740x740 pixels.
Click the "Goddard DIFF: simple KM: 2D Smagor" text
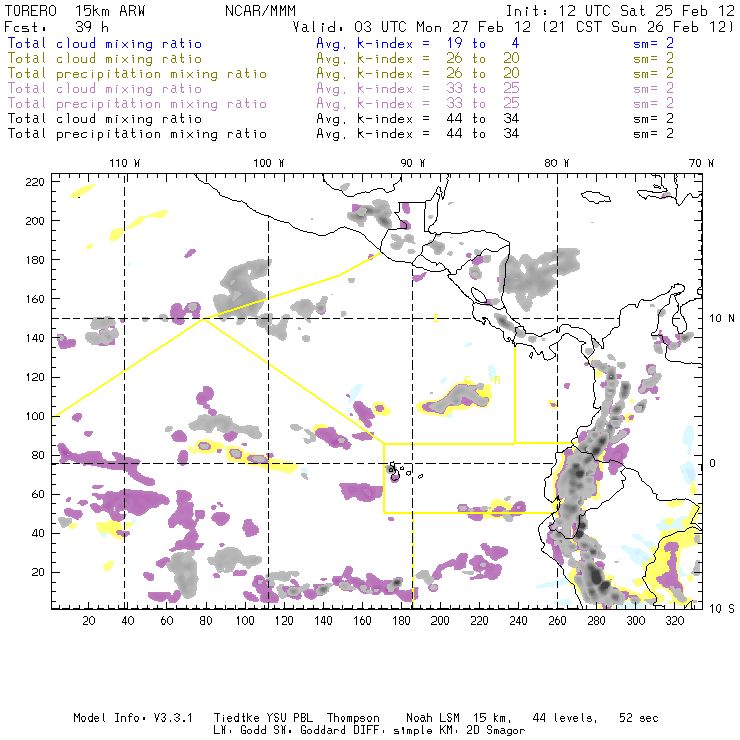[x=412, y=731]
